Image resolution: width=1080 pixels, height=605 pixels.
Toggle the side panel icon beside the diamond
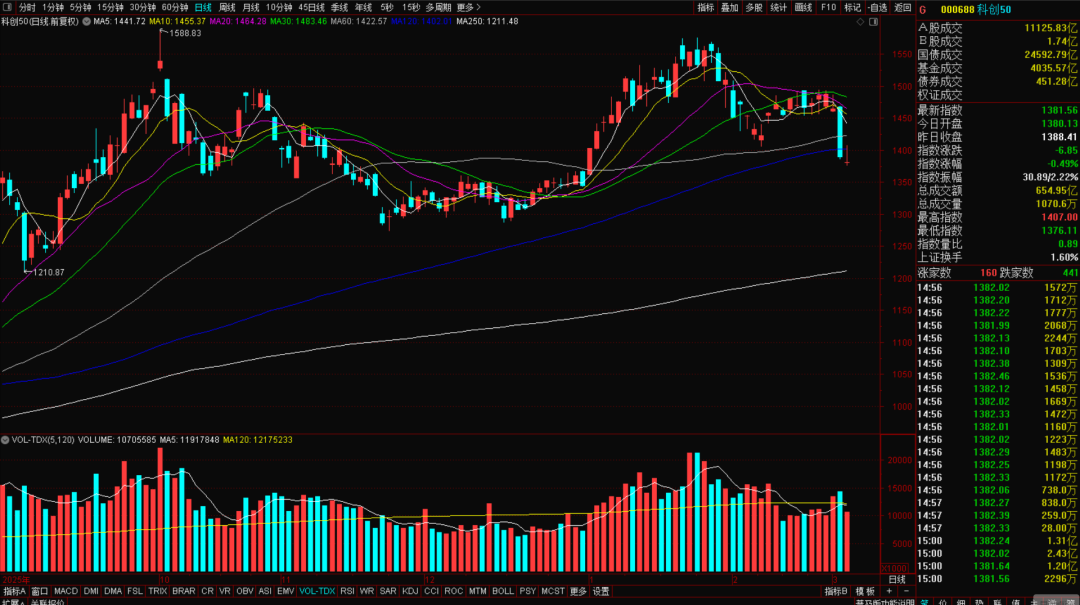click(x=873, y=22)
